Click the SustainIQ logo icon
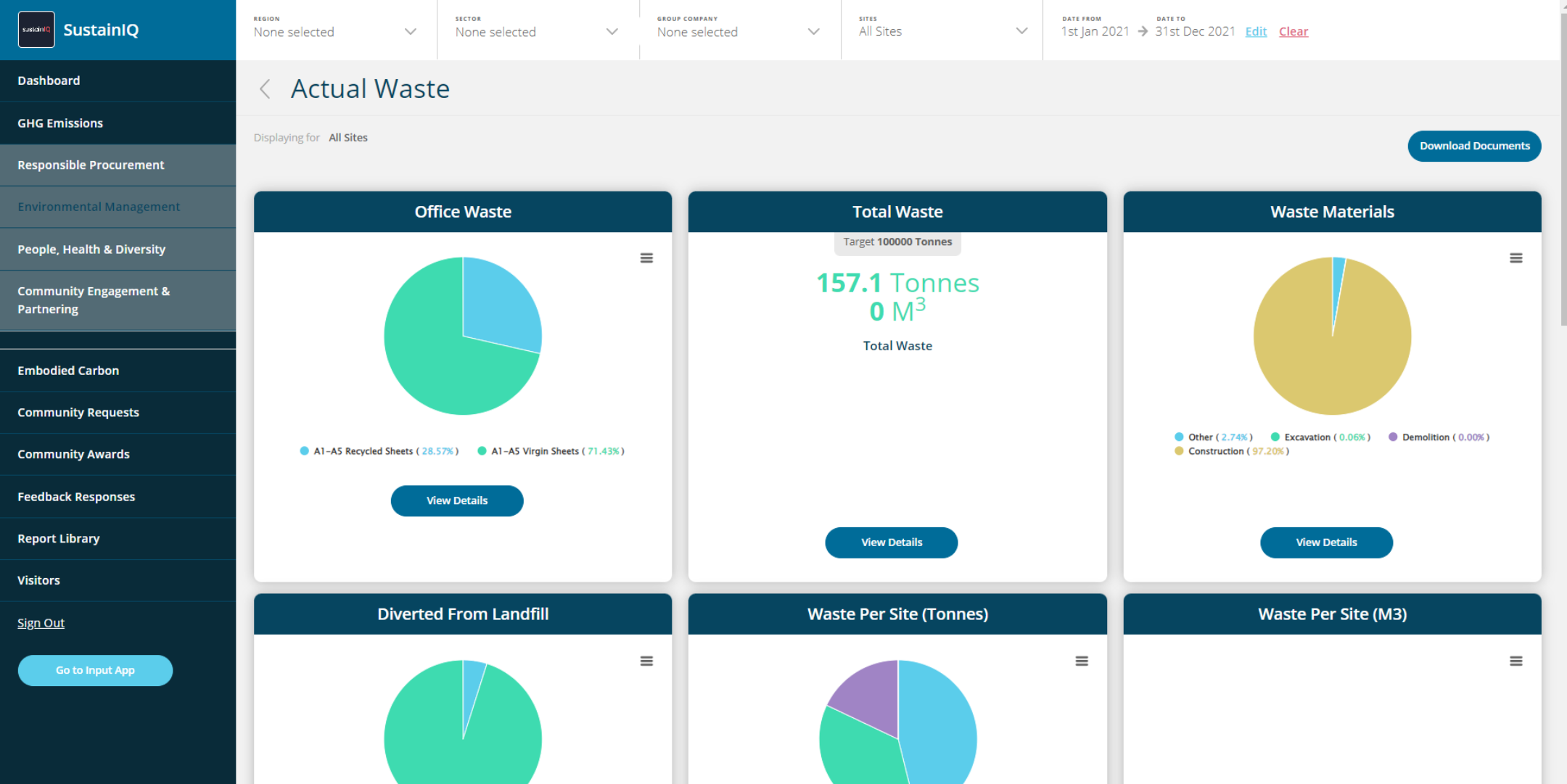The image size is (1567, 784). pyautogui.click(x=36, y=30)
